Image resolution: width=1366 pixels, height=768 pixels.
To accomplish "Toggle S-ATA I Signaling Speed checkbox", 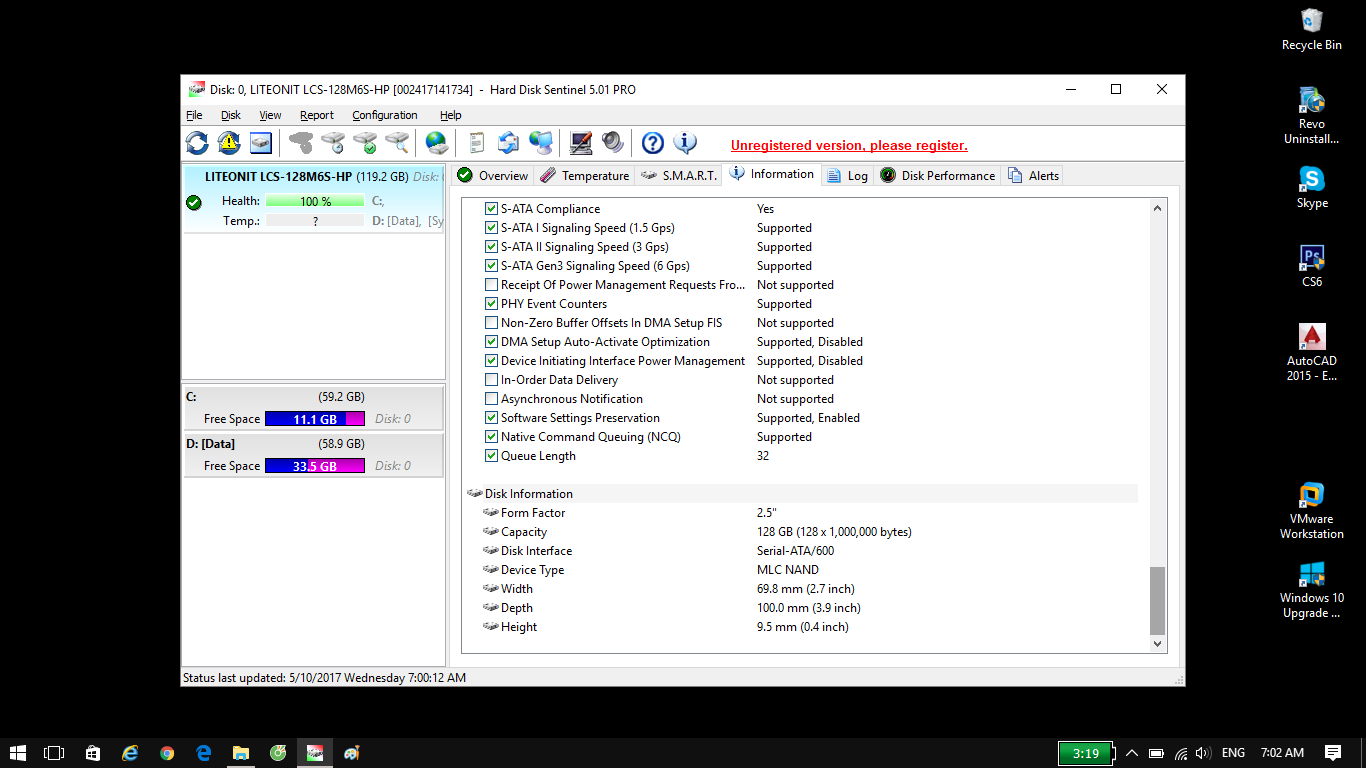I will pyautogui.click(x=491, y=228).
